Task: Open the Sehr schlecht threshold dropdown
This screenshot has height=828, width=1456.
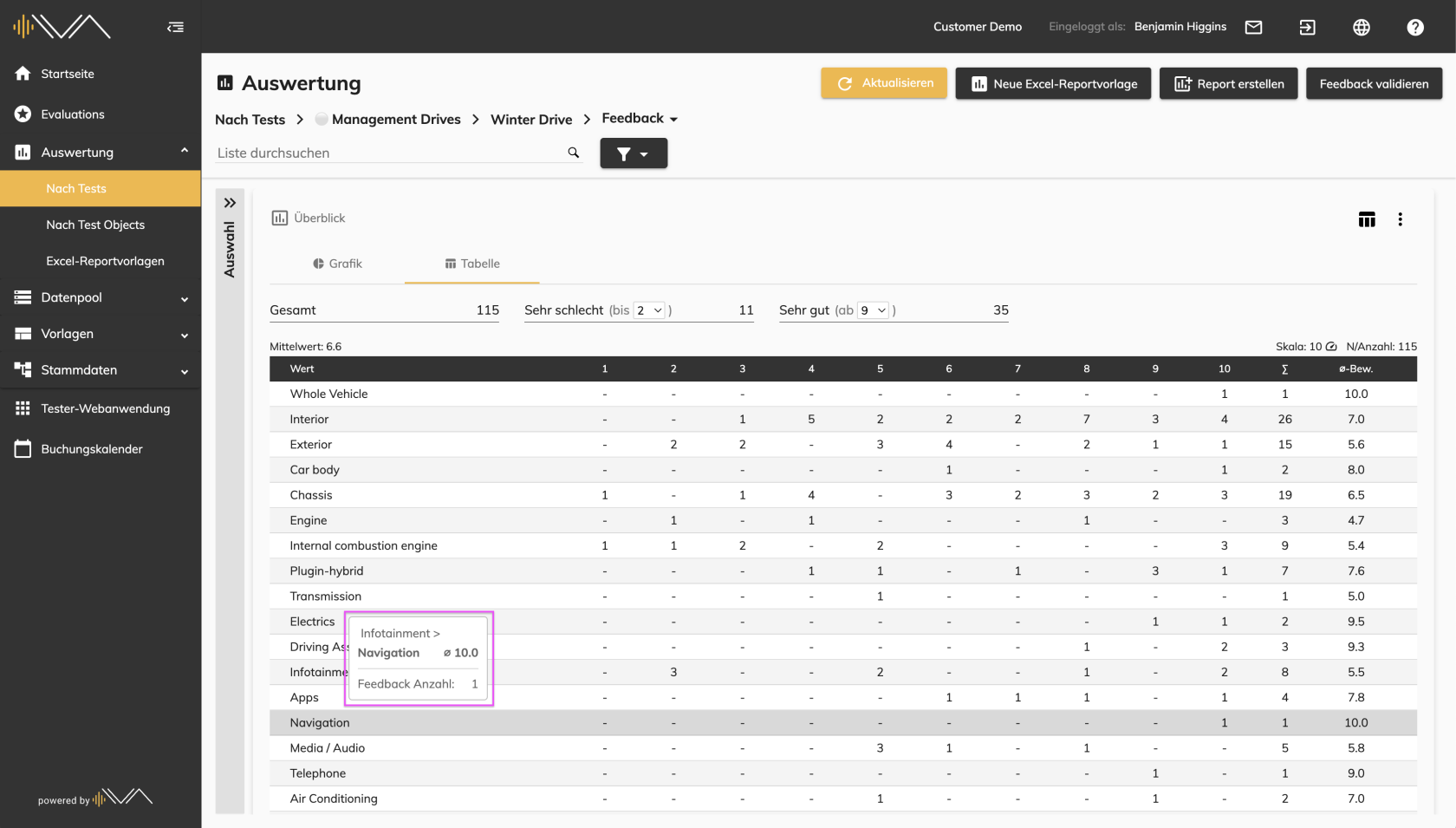Action: 649,310
